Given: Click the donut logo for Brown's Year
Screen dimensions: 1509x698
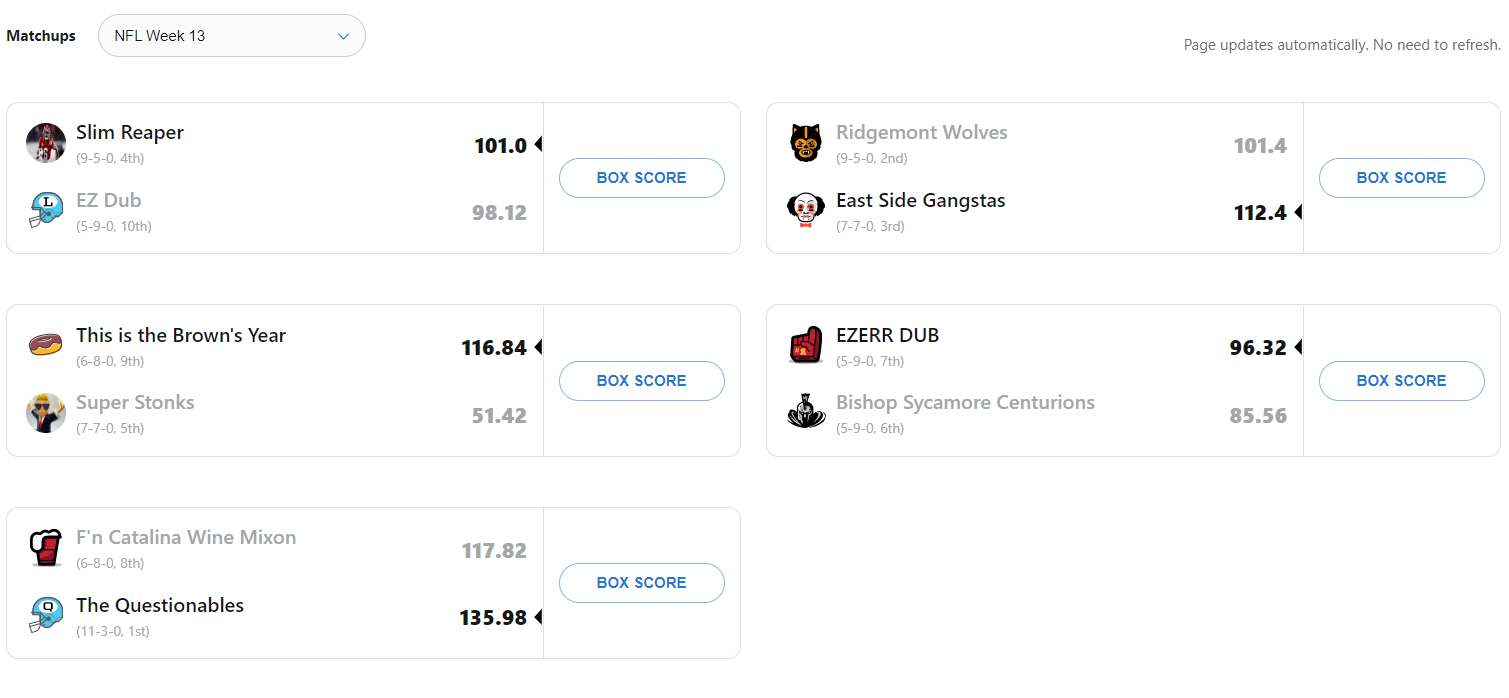Looking at the screenshot, I should [46, 346].
